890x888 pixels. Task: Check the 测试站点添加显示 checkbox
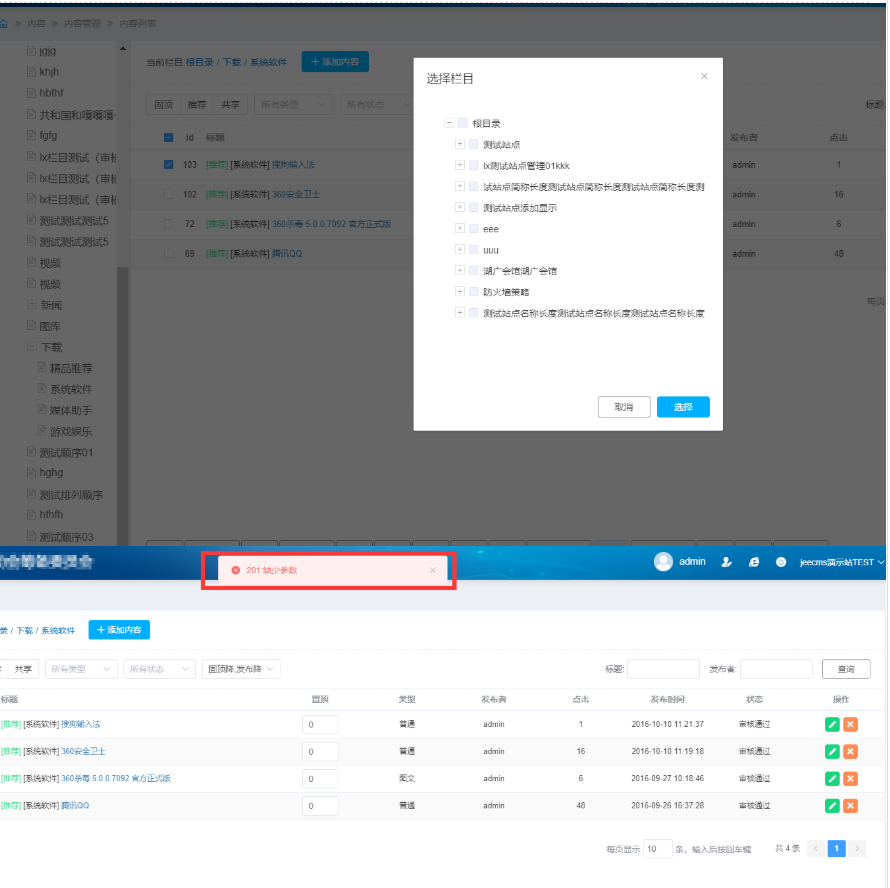pos(473,207)
